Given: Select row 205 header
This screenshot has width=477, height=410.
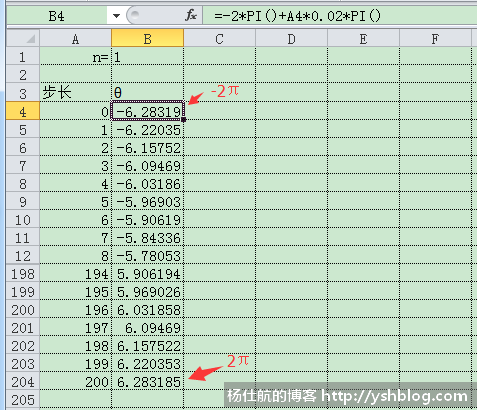Looking at the screenshot, I should coord(23,399).
